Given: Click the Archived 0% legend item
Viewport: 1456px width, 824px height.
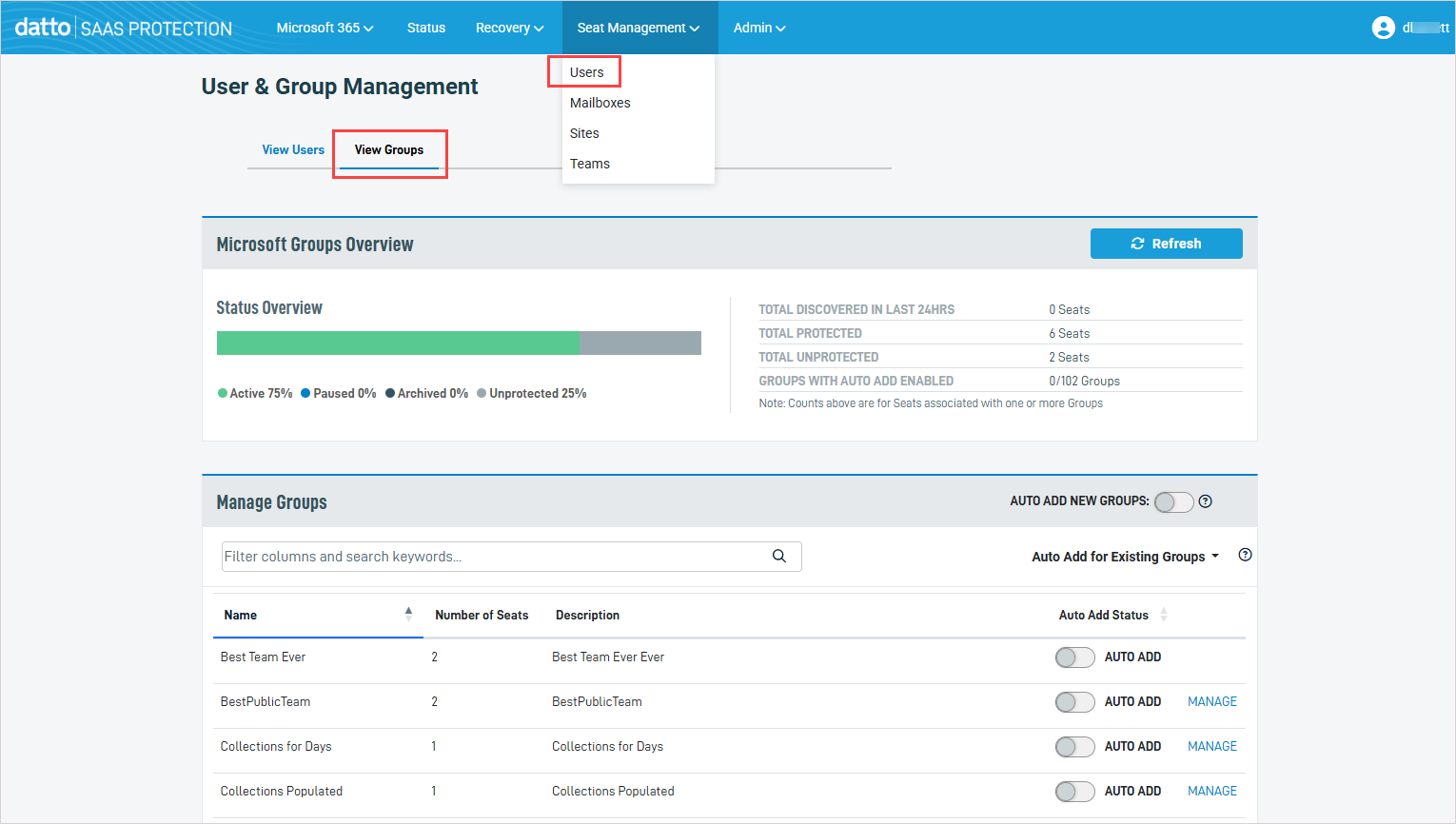Looking at the screenshot, I should 426,393.
